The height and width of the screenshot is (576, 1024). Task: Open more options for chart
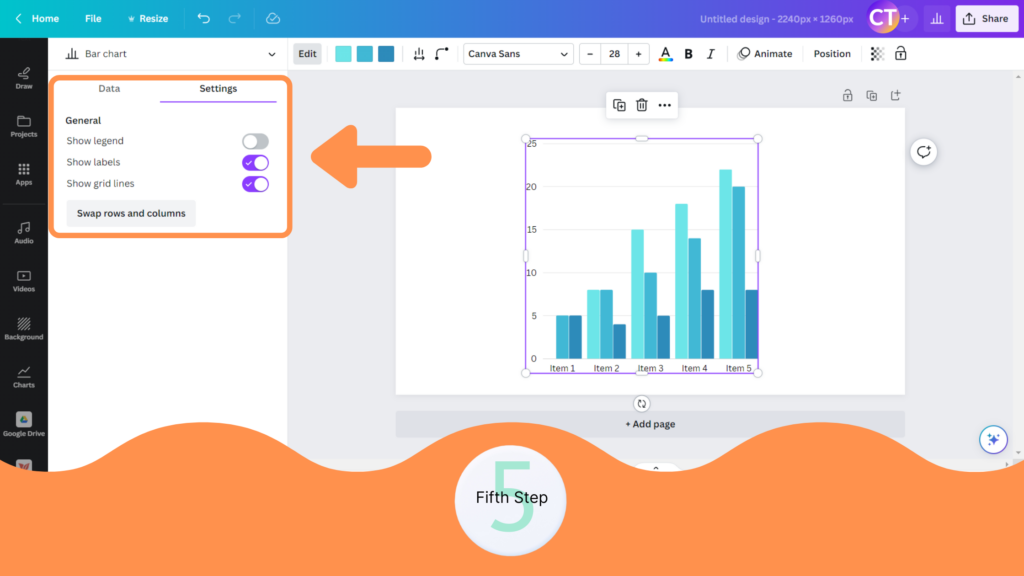coord(665,105)
